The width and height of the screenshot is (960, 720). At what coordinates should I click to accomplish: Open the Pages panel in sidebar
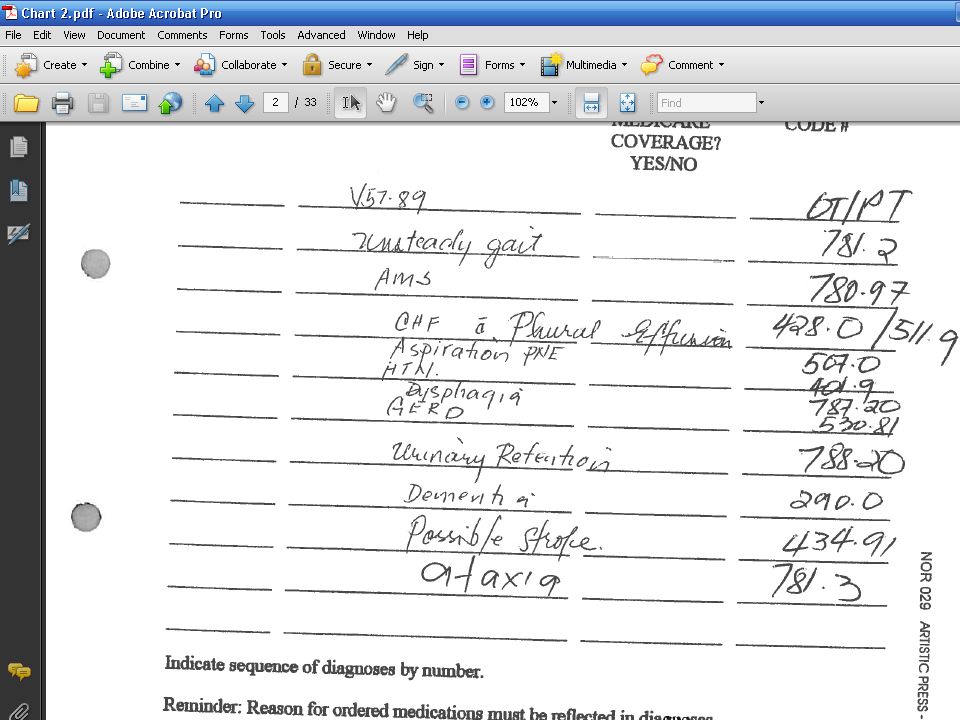click(18, 147)
